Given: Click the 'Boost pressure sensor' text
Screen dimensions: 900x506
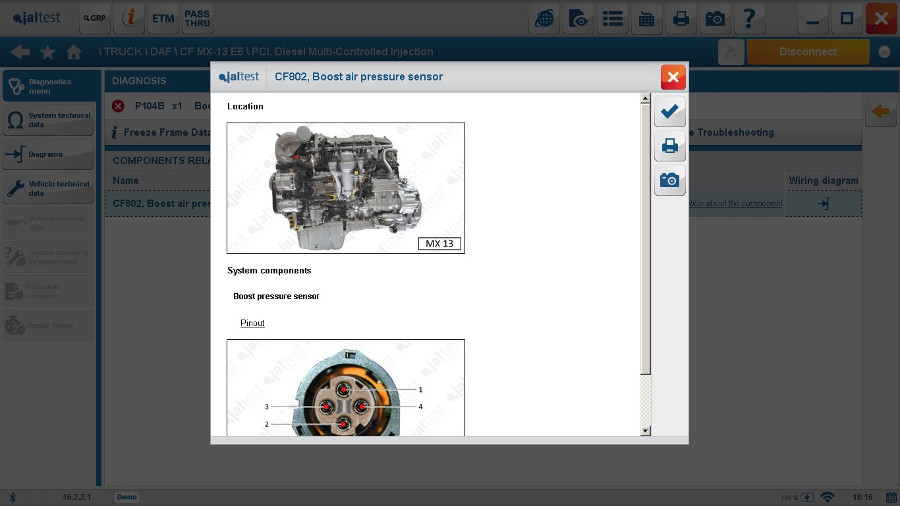Looking at the screenshot, I should coord(276,296).
